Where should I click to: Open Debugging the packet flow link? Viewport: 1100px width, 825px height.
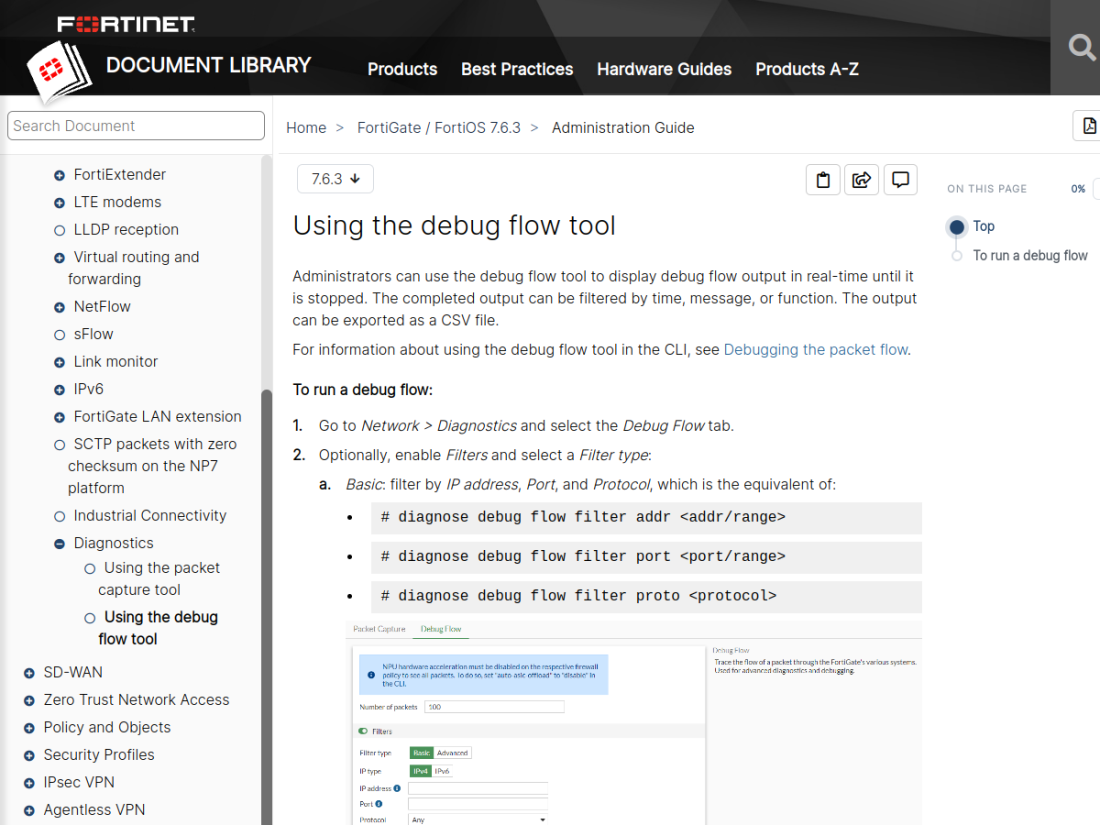tap(816, 349)
